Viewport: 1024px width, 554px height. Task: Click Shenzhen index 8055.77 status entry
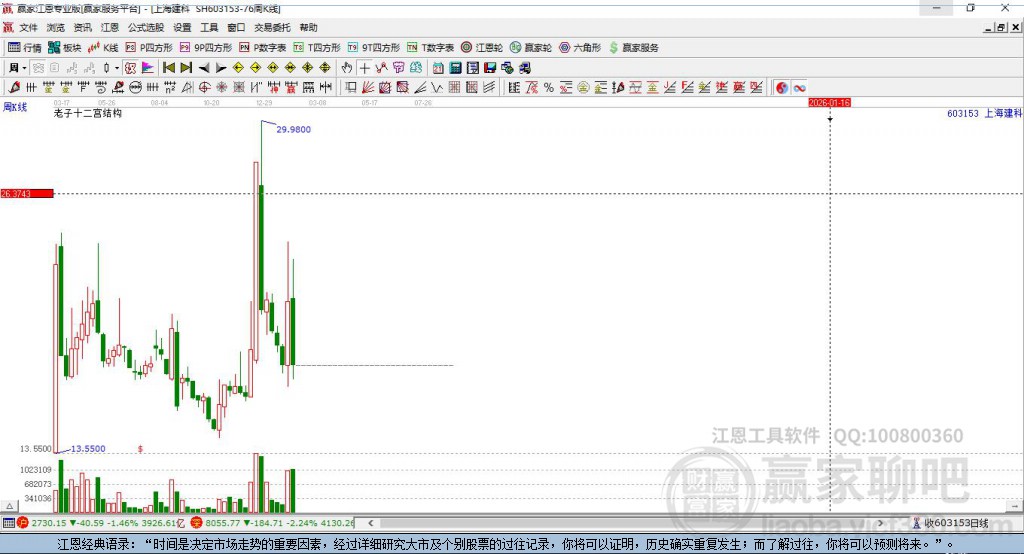click(x=273, y=523)
